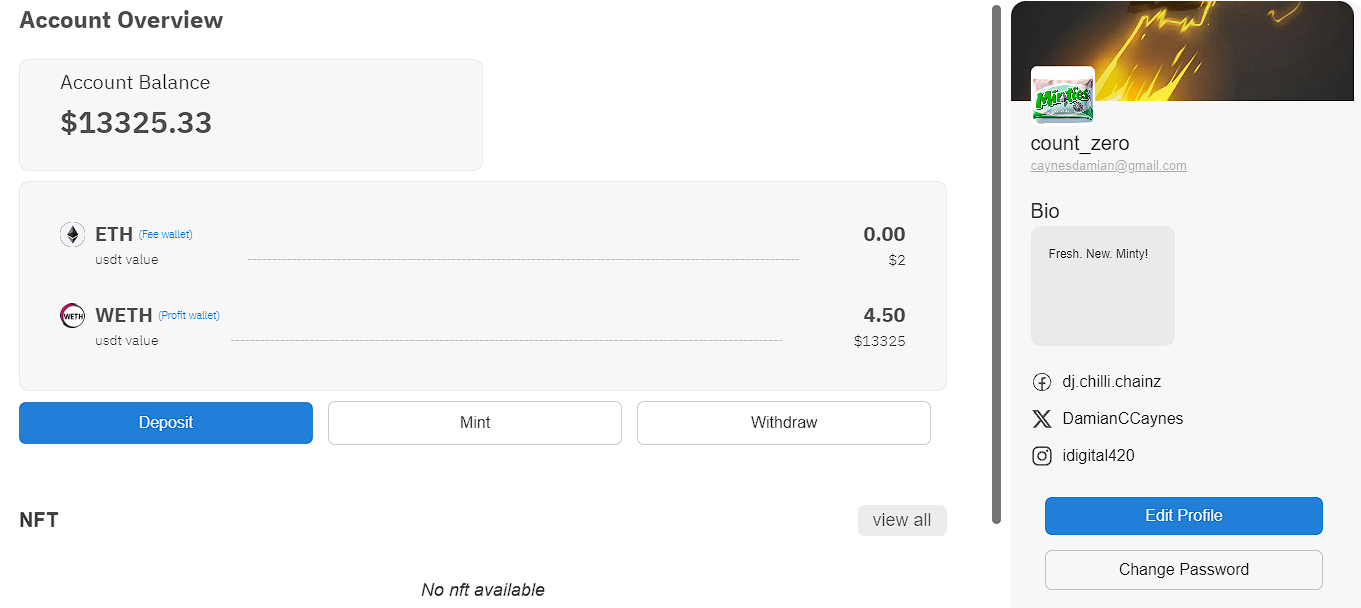Click the NFT view all button
Image resolution: width=1361 pixels, height=608 pixels.
coord(902,520)
